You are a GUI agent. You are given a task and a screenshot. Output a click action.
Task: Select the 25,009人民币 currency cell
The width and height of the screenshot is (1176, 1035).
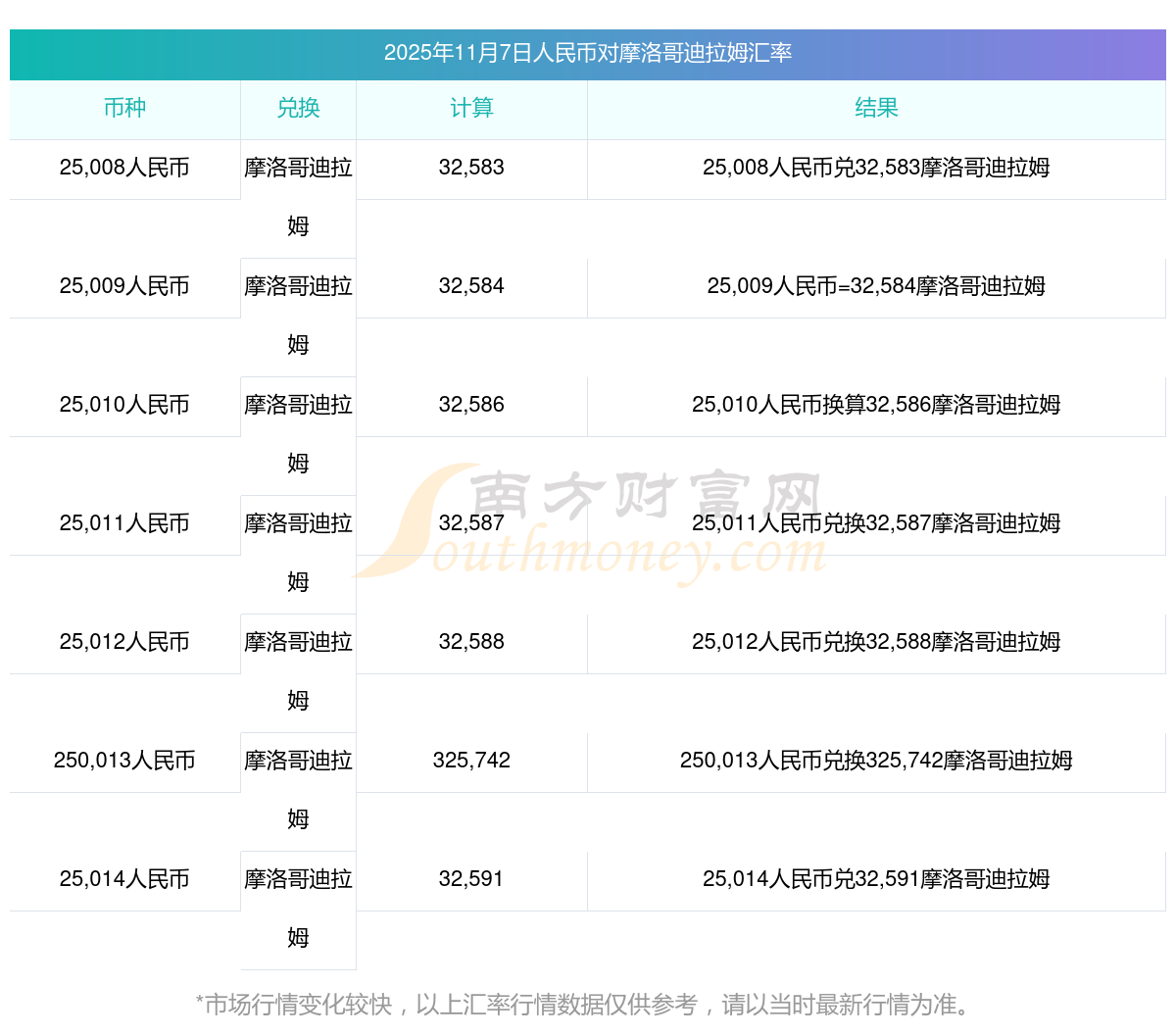(124, 286)
